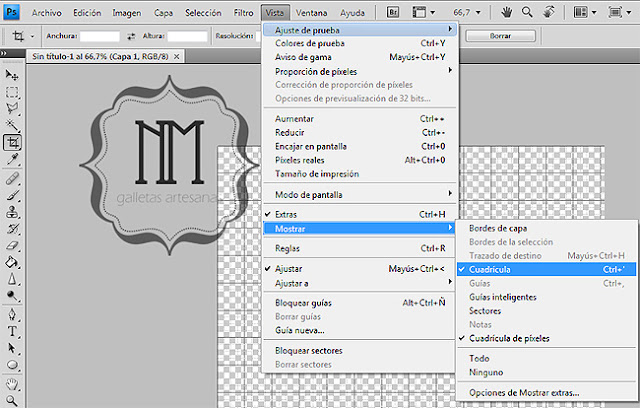Image resolution: width=640 pixels, height=408 pixels.
Task: Toggle Cuadrícula de píxeles option
Action: pos(547,338)
